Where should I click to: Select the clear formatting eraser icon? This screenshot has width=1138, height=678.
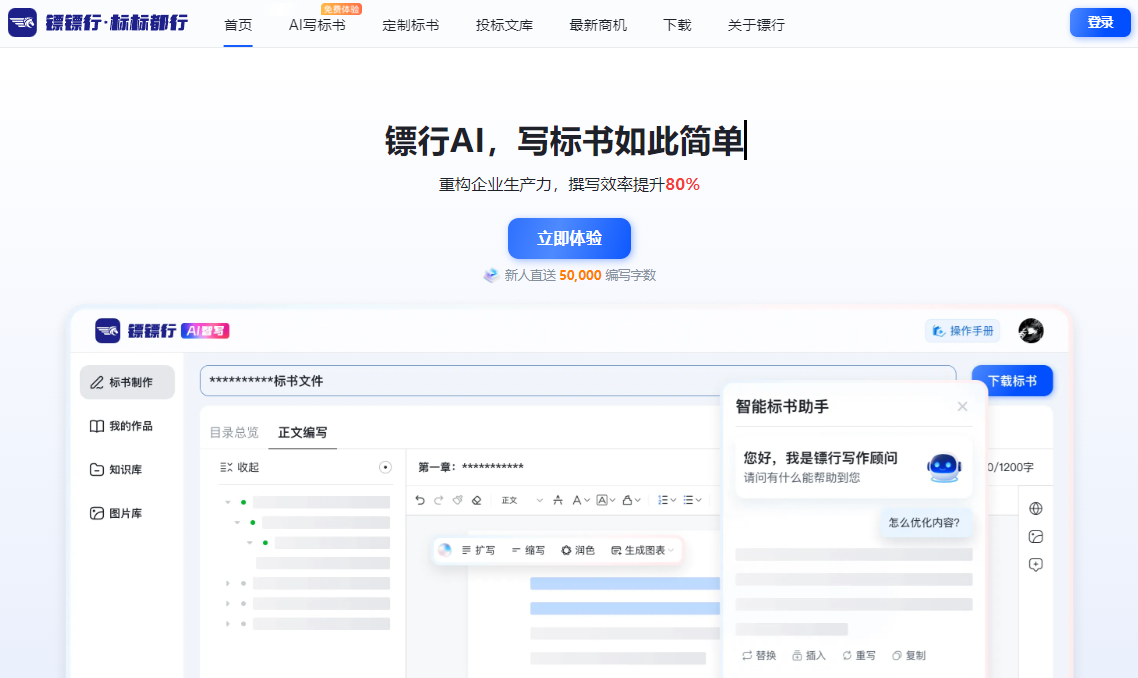pyautogui.click(x=476, y=500)
